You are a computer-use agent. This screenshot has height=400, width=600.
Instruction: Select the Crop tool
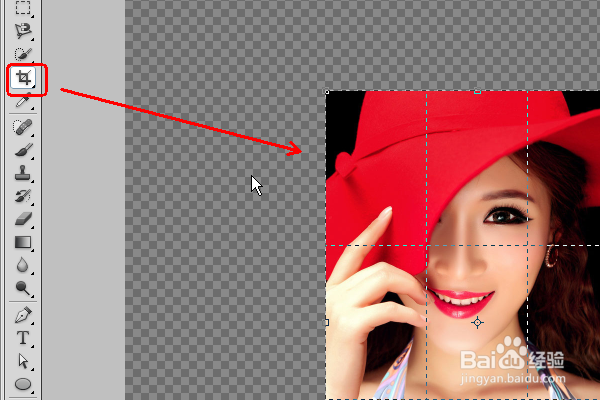tap(23, 78)
